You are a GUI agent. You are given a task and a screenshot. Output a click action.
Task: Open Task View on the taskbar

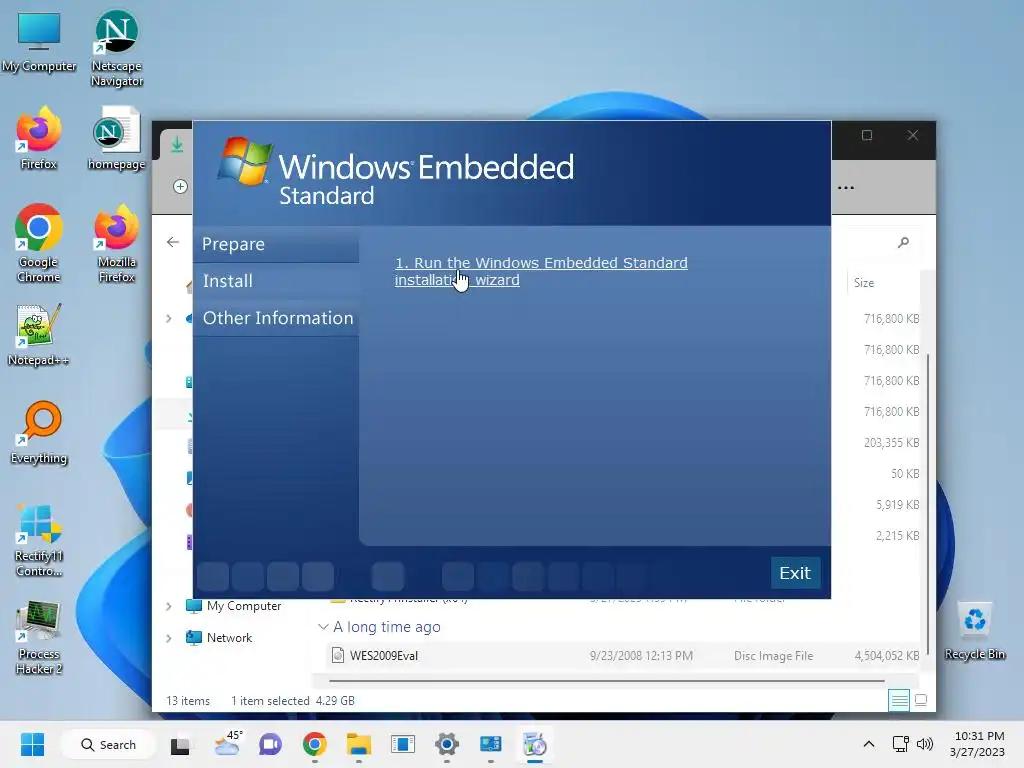tap(180, 744)
